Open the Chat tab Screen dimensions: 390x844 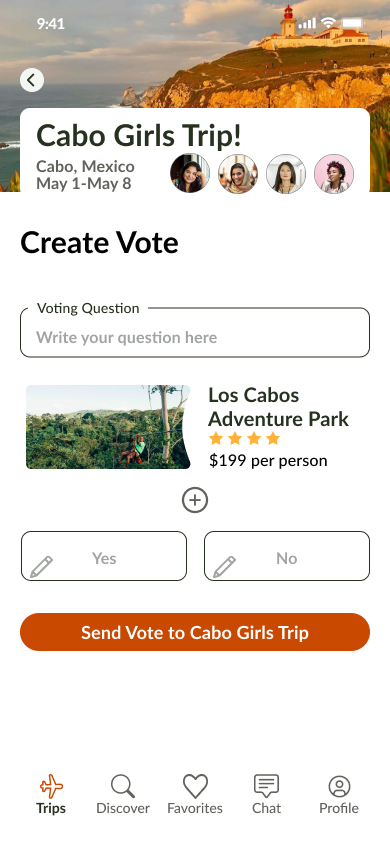pos(266,794)
